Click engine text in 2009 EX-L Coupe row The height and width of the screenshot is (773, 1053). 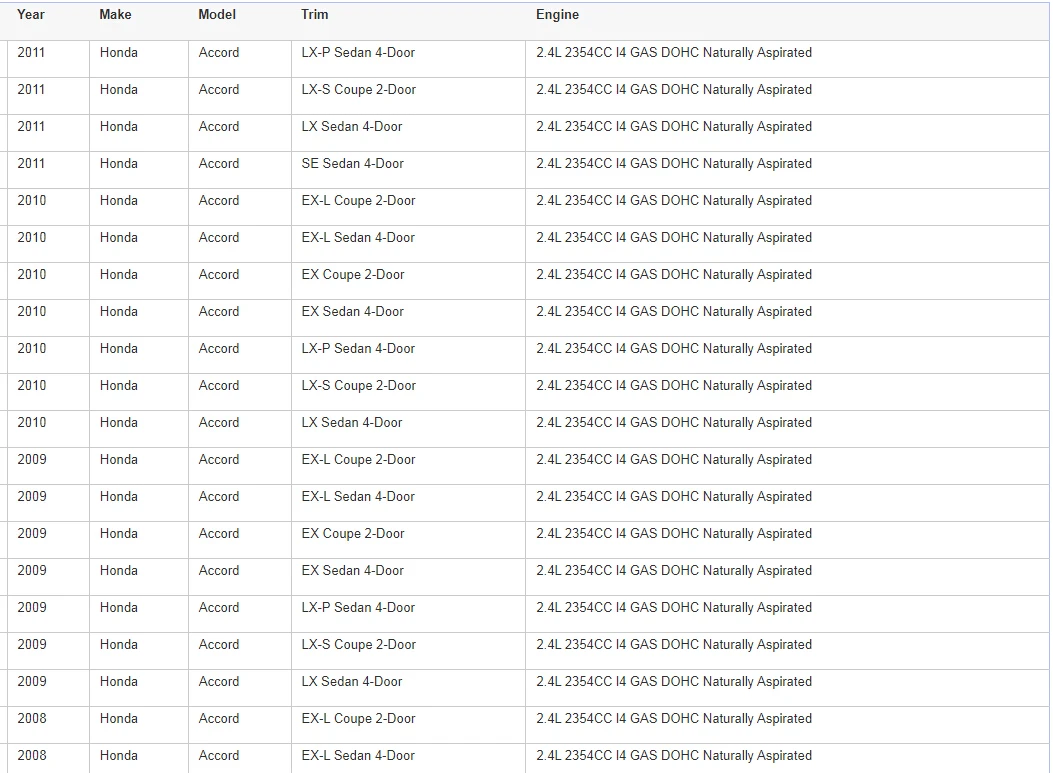tap(674, 459)
